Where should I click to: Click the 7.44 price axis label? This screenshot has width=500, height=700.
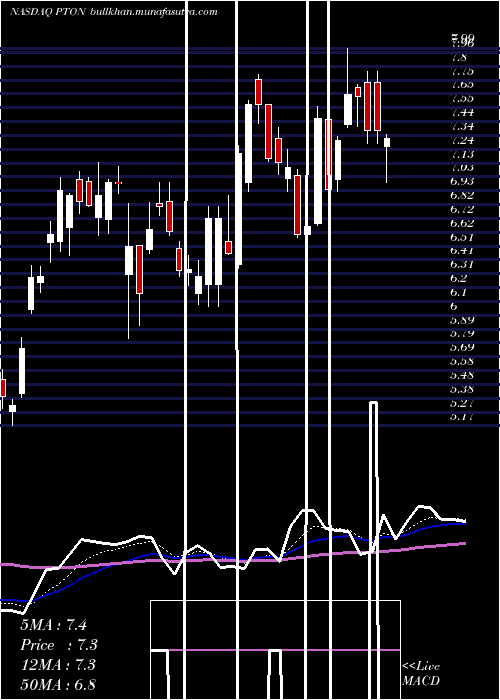tap(462, 112)
